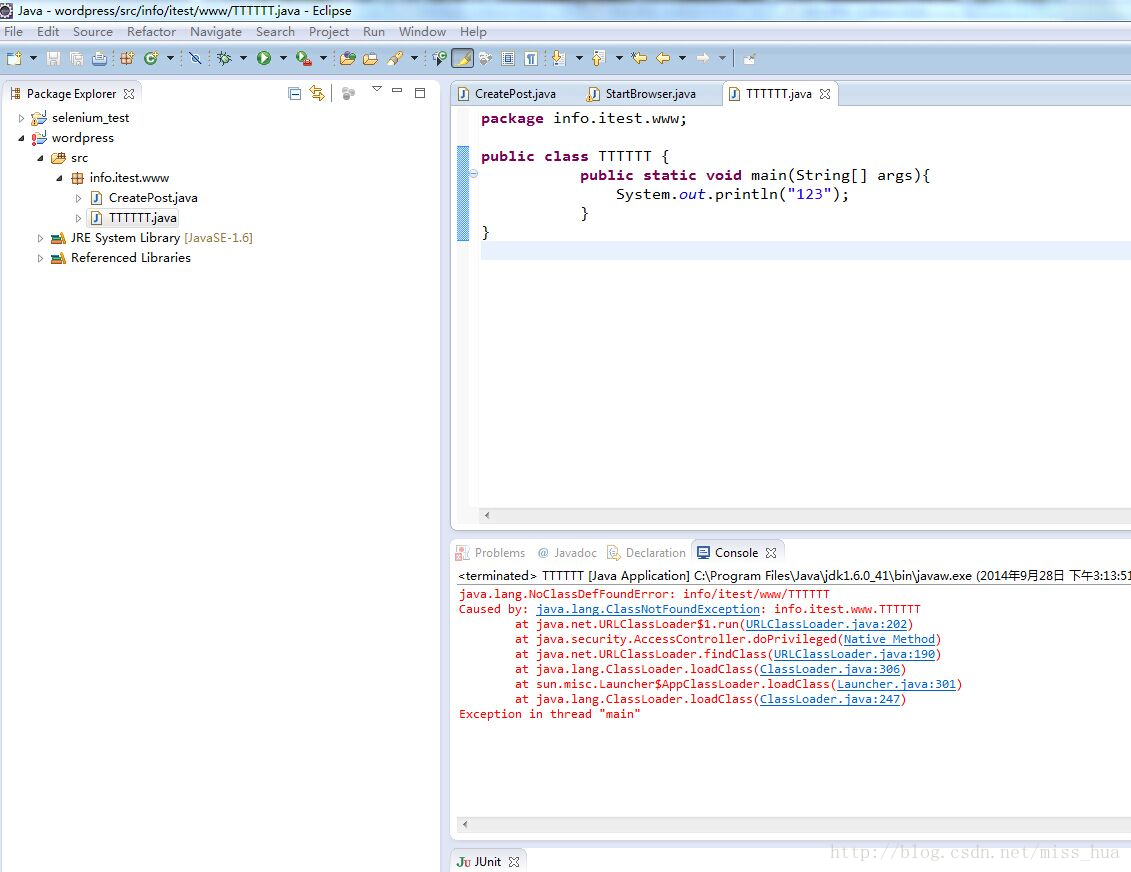Open the Run dropdown arrow
This screenshot has height=872, width=1131.
click(283, 58)
